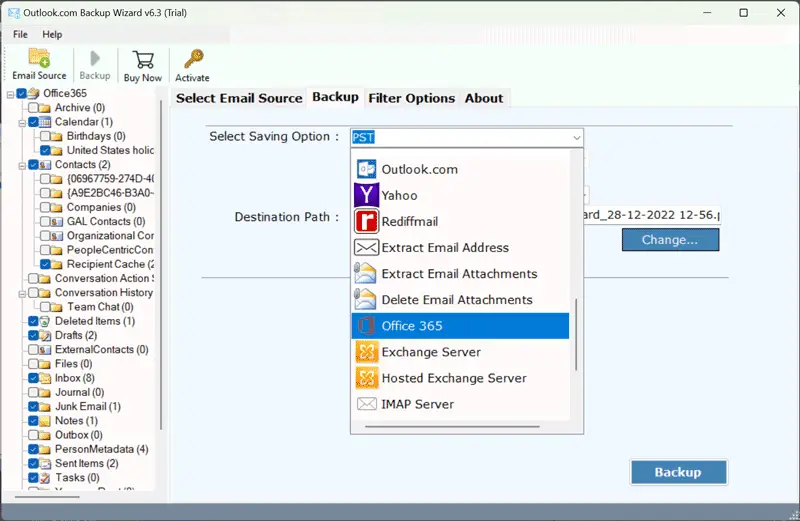Collapse the Office365 root tree node
The image size is (800, 521).
(x=10, y=94)
